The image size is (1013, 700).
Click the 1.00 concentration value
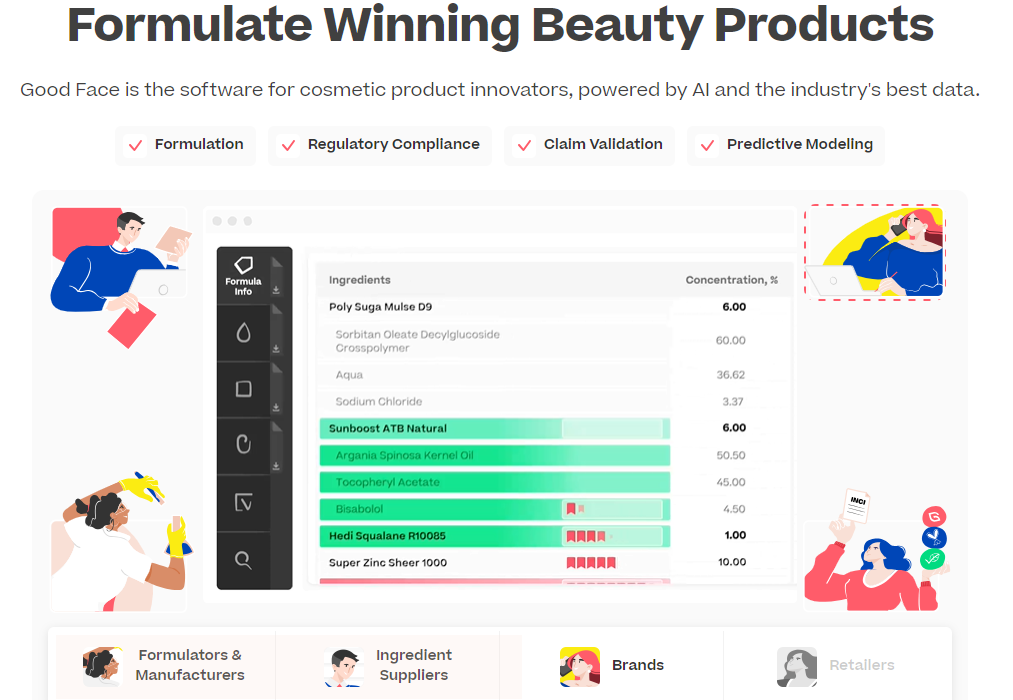click(735, 535)
